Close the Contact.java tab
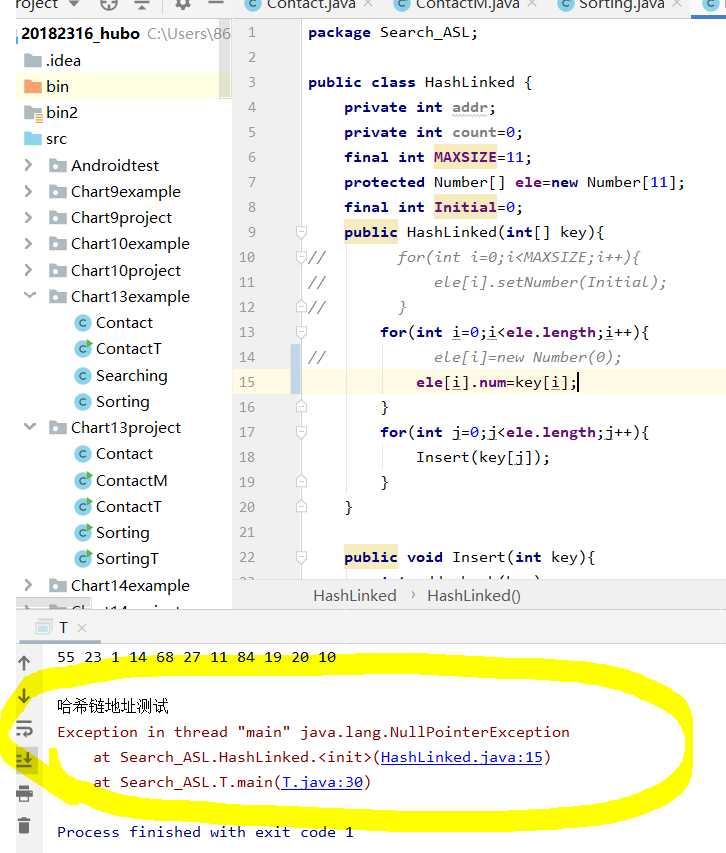726x853 pixels. [369, 4]
